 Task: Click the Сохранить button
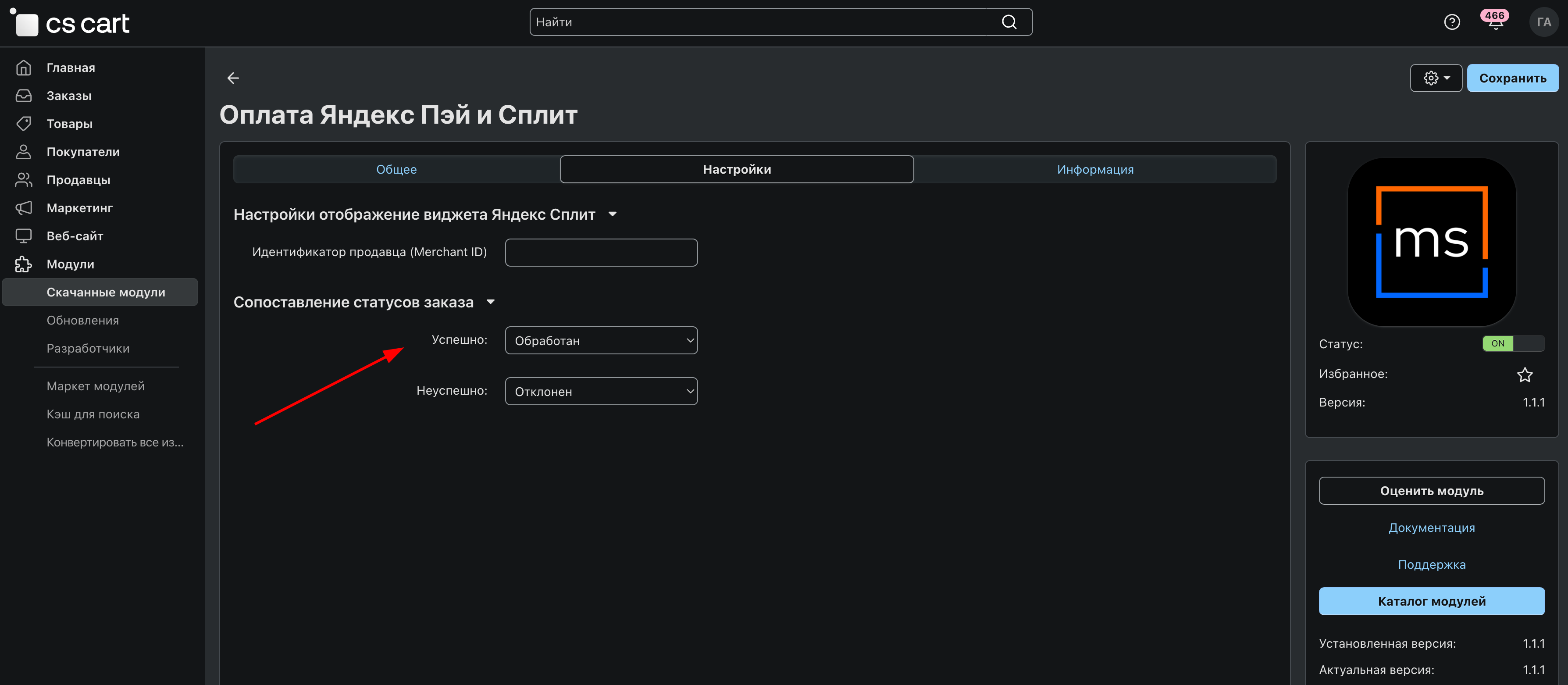pyautogui.click(x=1512, y=78)
